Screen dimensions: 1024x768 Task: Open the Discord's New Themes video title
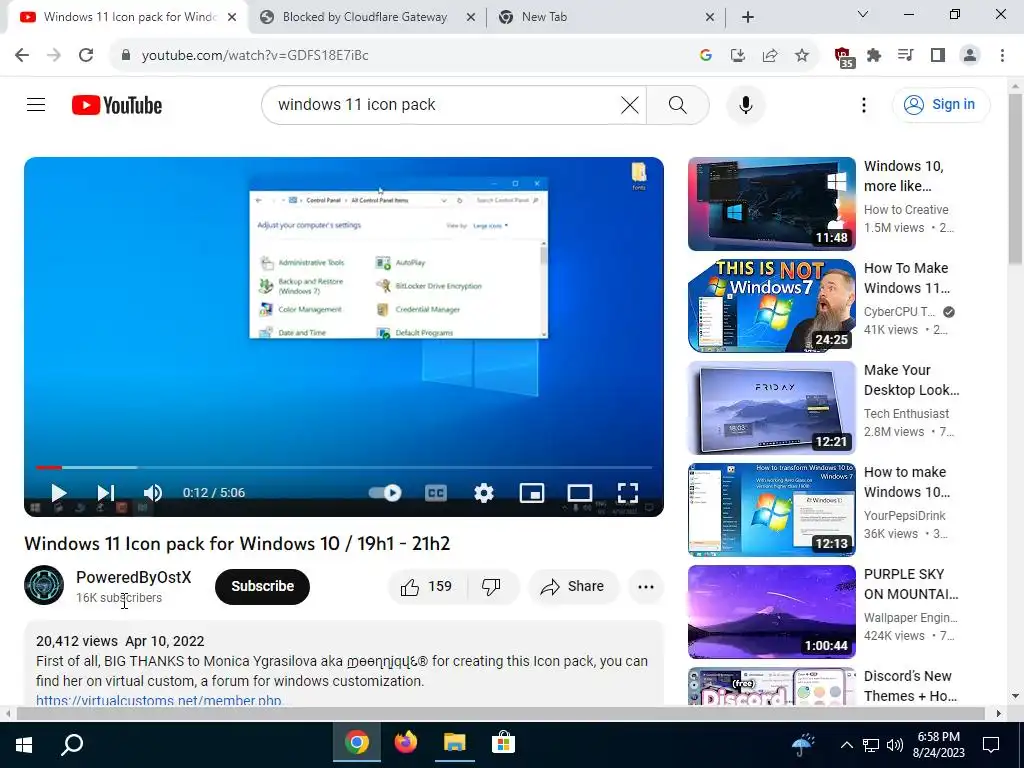click(910, 686)
